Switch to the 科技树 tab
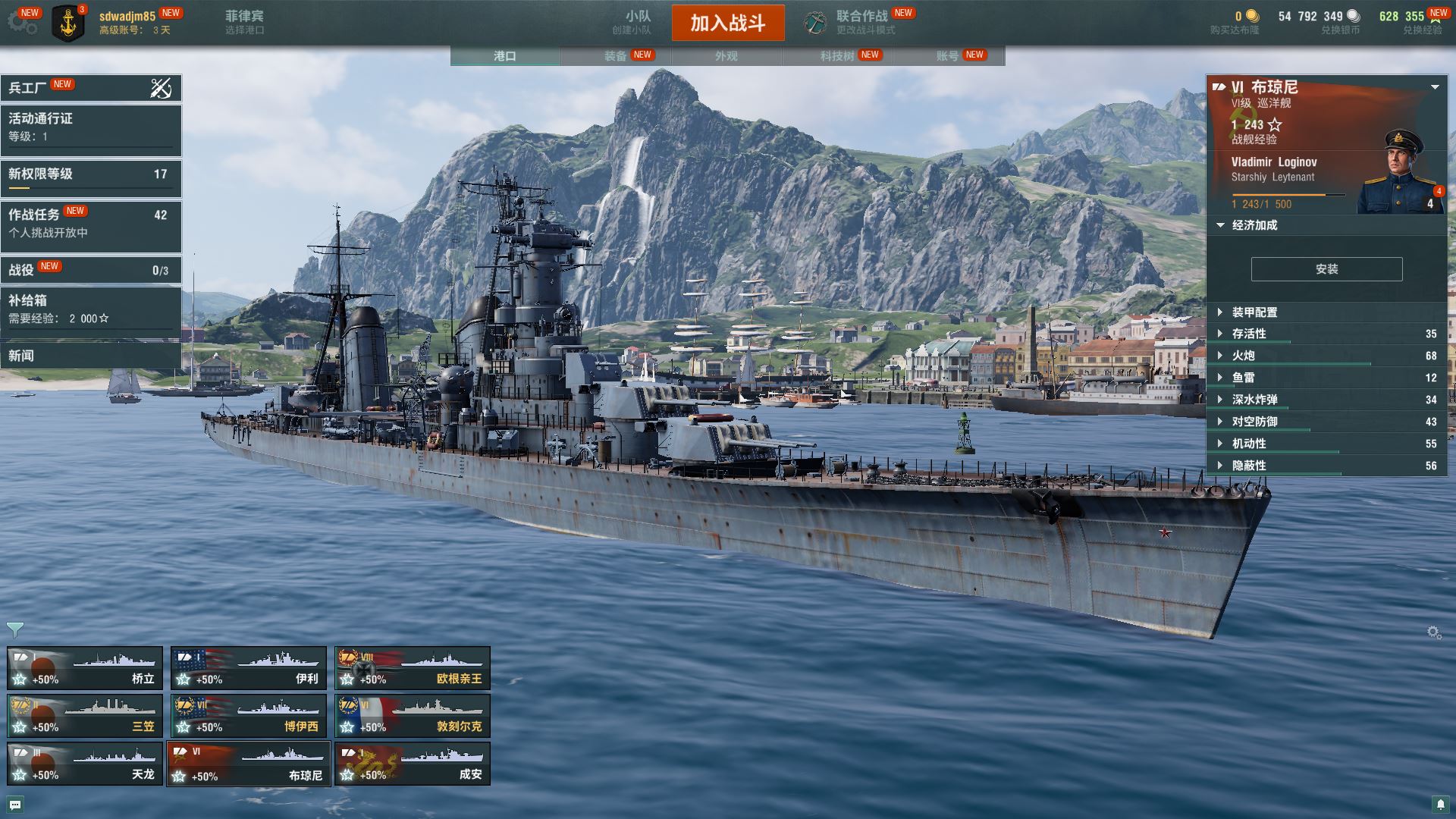Screen dimensions: 1456x819 (x=837, y=56)
